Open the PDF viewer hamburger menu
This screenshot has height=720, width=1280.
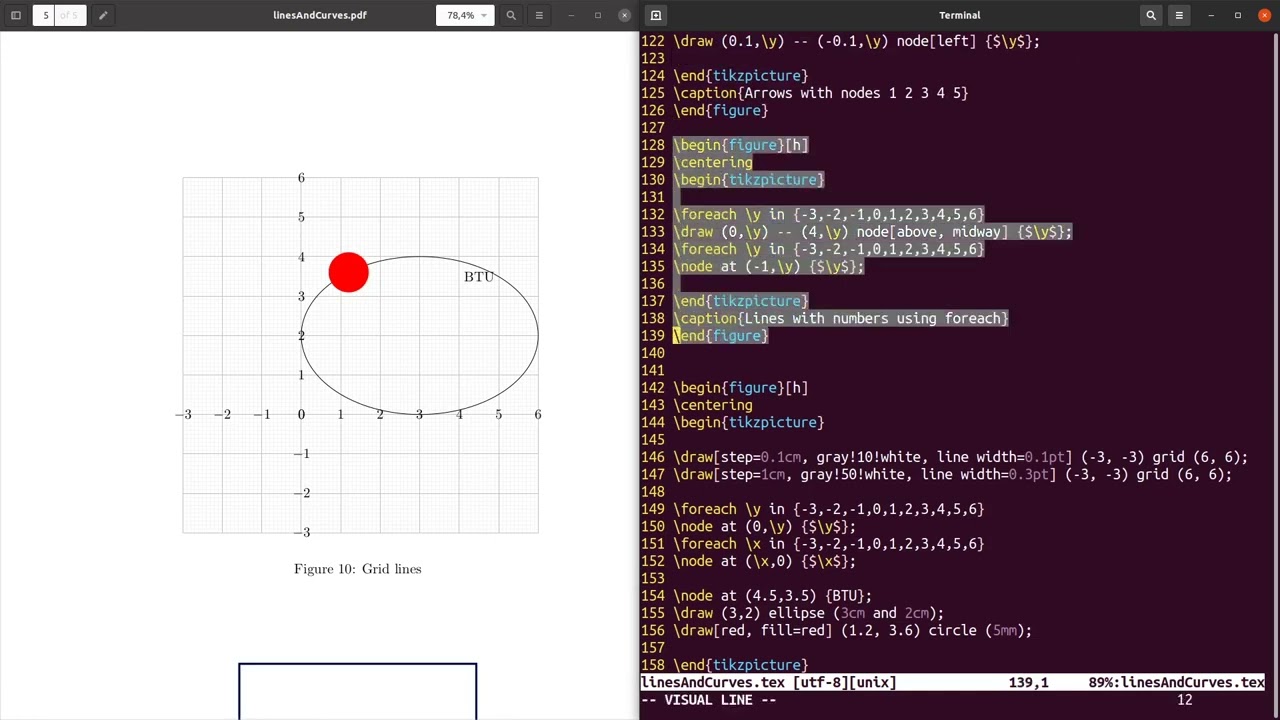tap(539, 15)
